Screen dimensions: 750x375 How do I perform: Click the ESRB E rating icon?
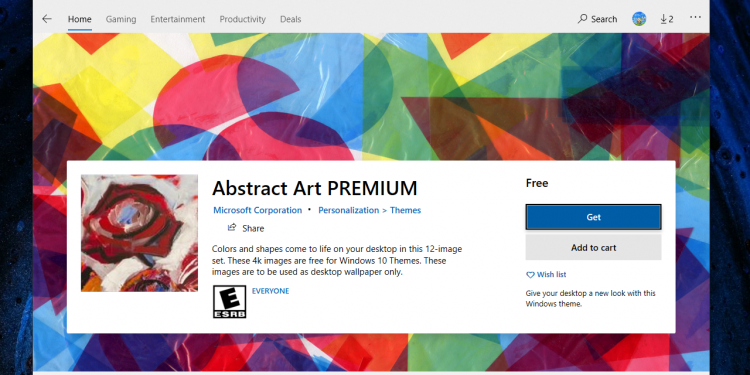(230, 302)
